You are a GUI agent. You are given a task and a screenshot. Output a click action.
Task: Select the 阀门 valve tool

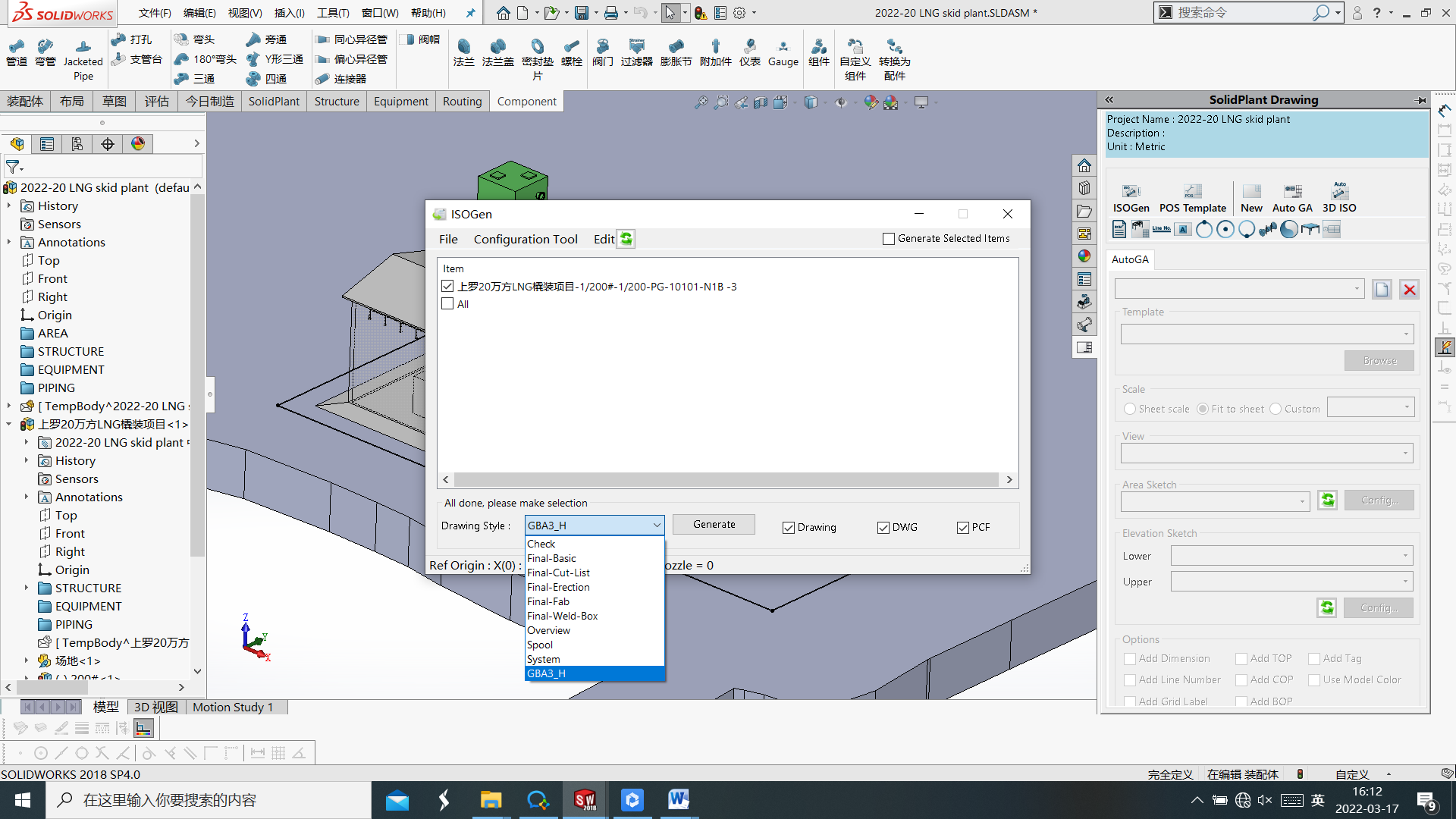click(x=603, y=52)
